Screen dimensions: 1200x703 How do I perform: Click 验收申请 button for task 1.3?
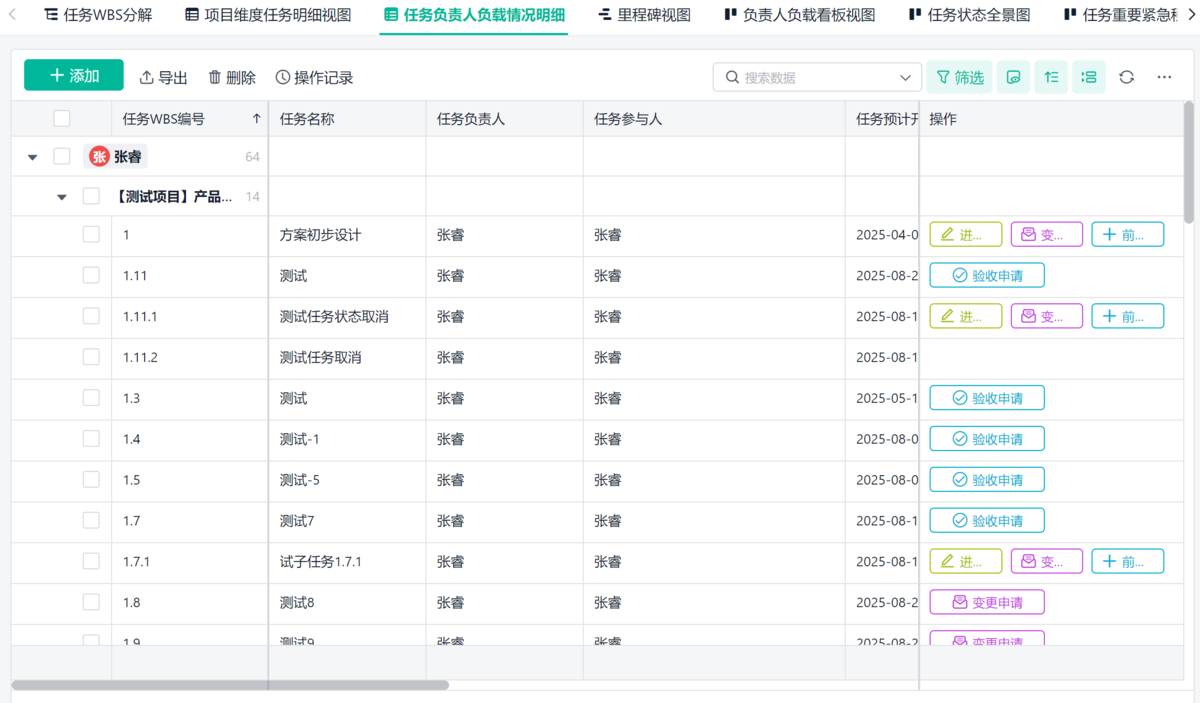point(987,398)
